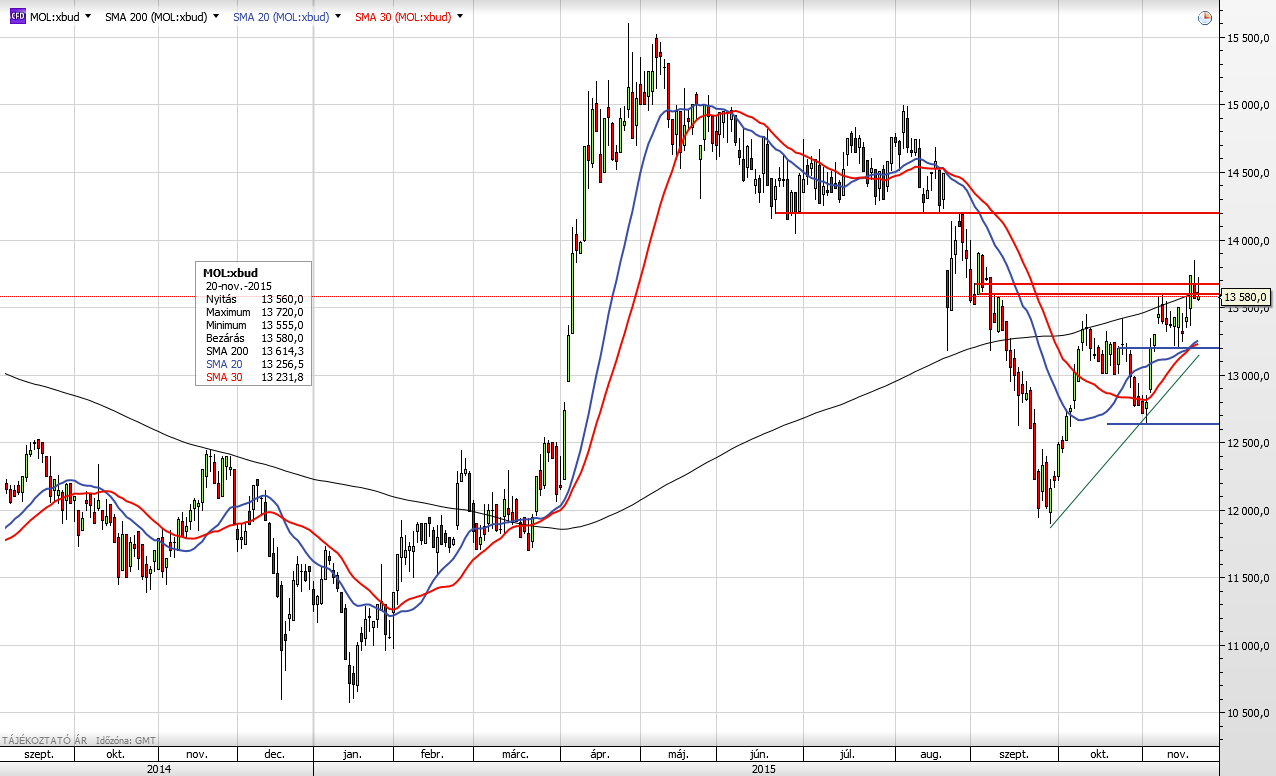Click the SMA 30 value 13 231,8

point(283,377)
